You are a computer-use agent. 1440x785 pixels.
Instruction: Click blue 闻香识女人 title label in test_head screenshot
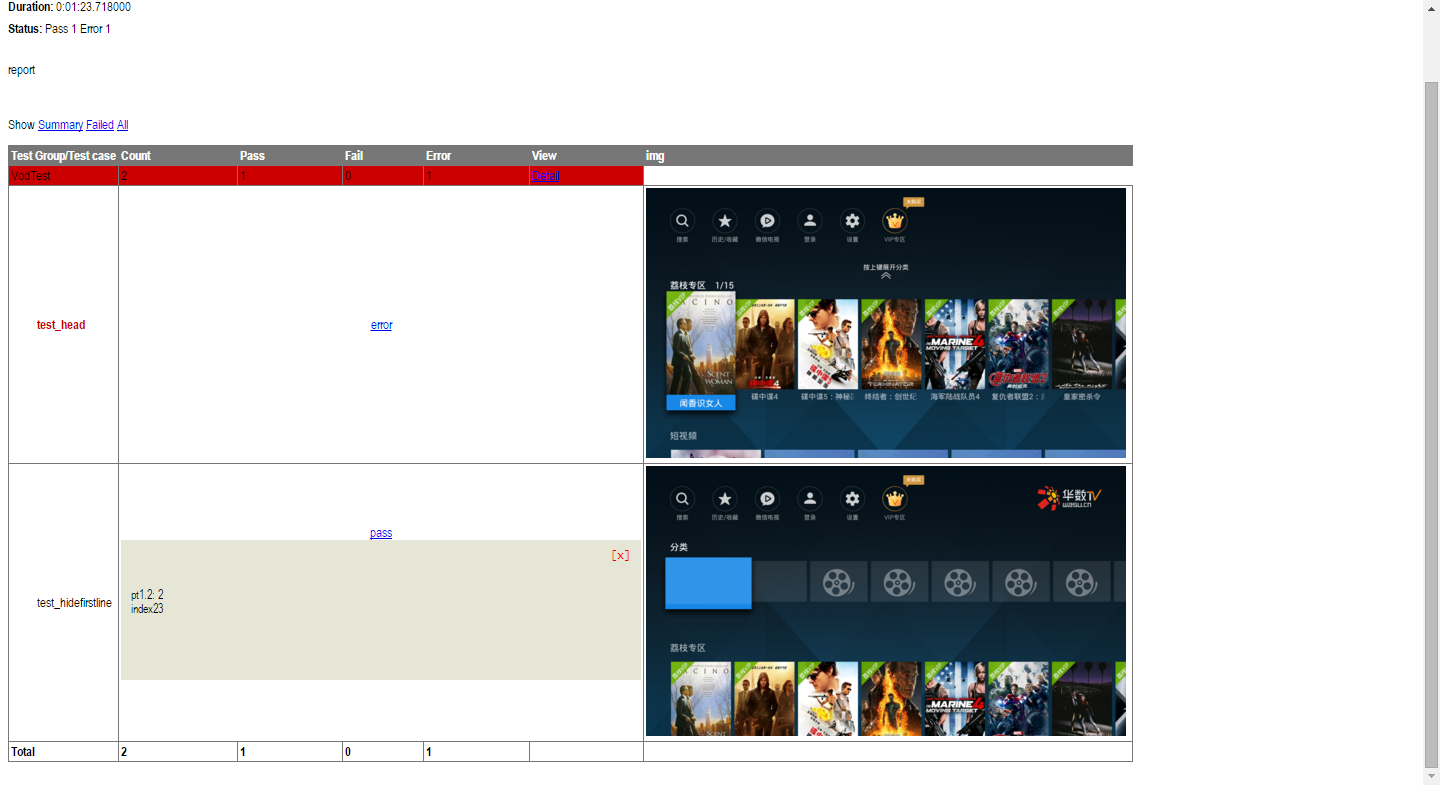pos(701,403)
